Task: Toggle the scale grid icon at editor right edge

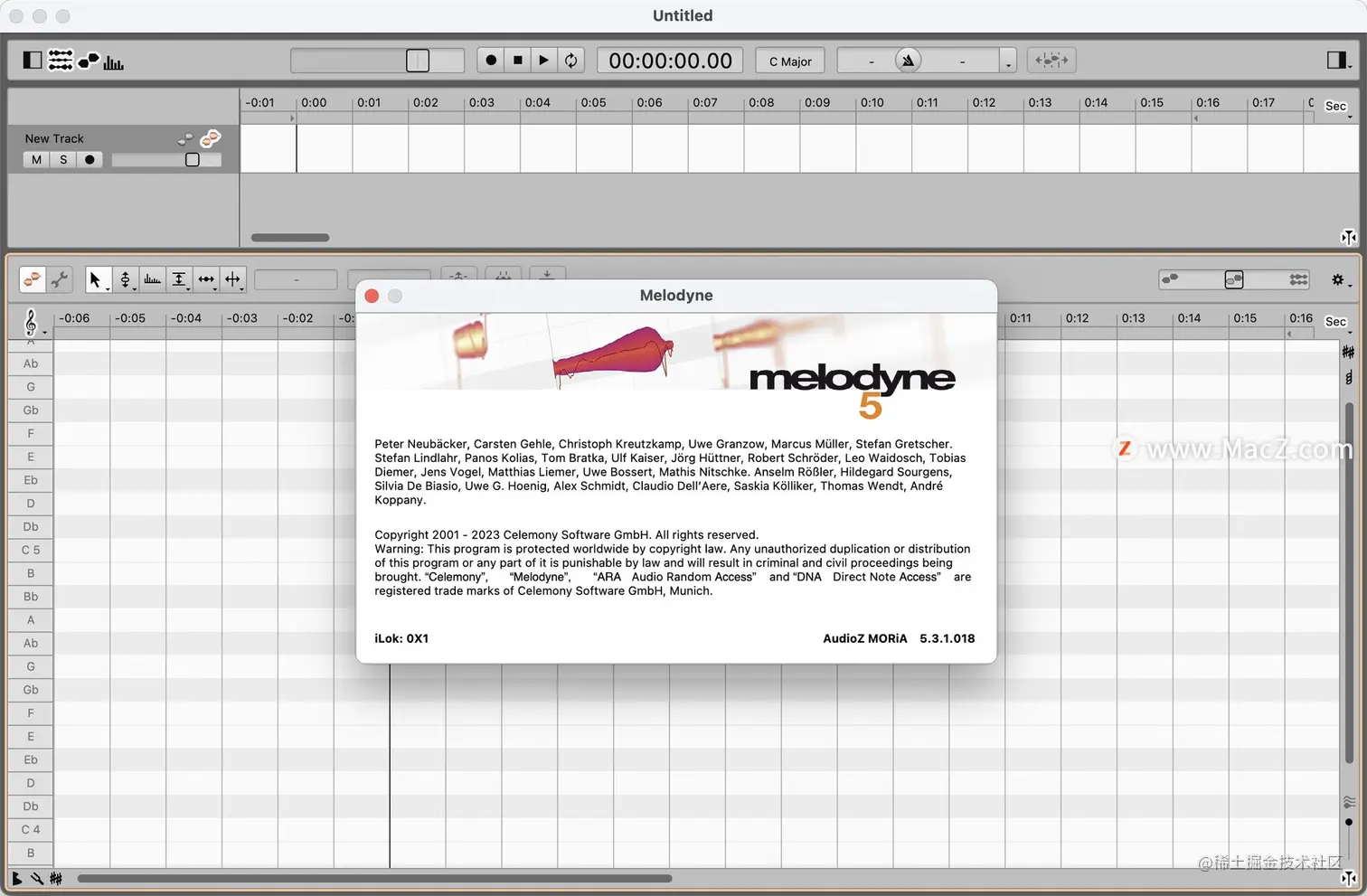Action: (x=1348, y=352)
